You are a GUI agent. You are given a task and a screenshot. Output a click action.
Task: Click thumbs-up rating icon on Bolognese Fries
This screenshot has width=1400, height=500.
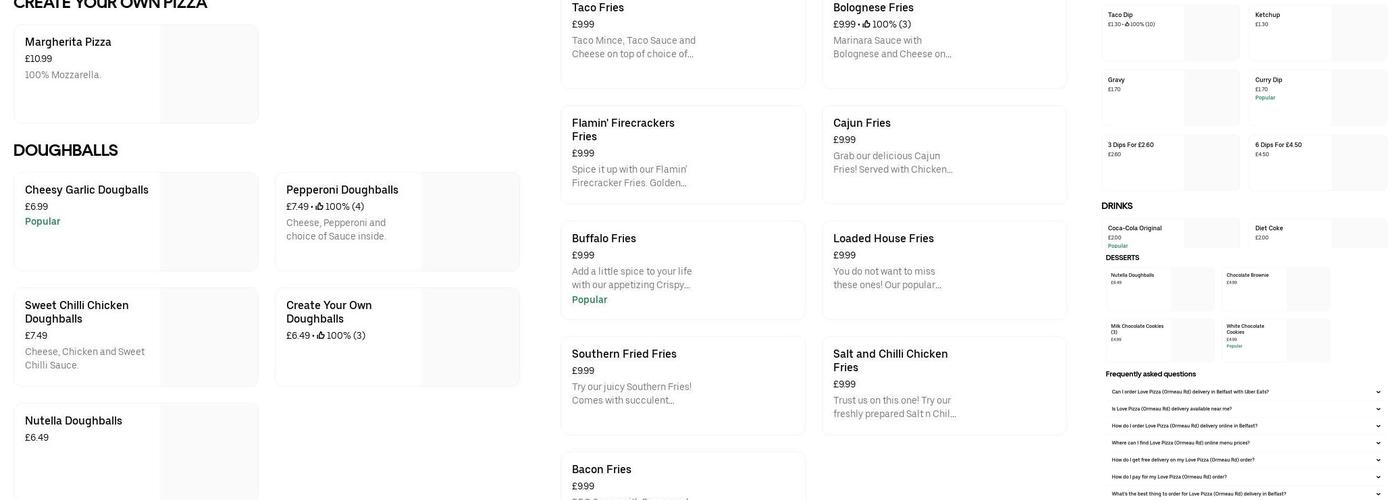[867, 25]
